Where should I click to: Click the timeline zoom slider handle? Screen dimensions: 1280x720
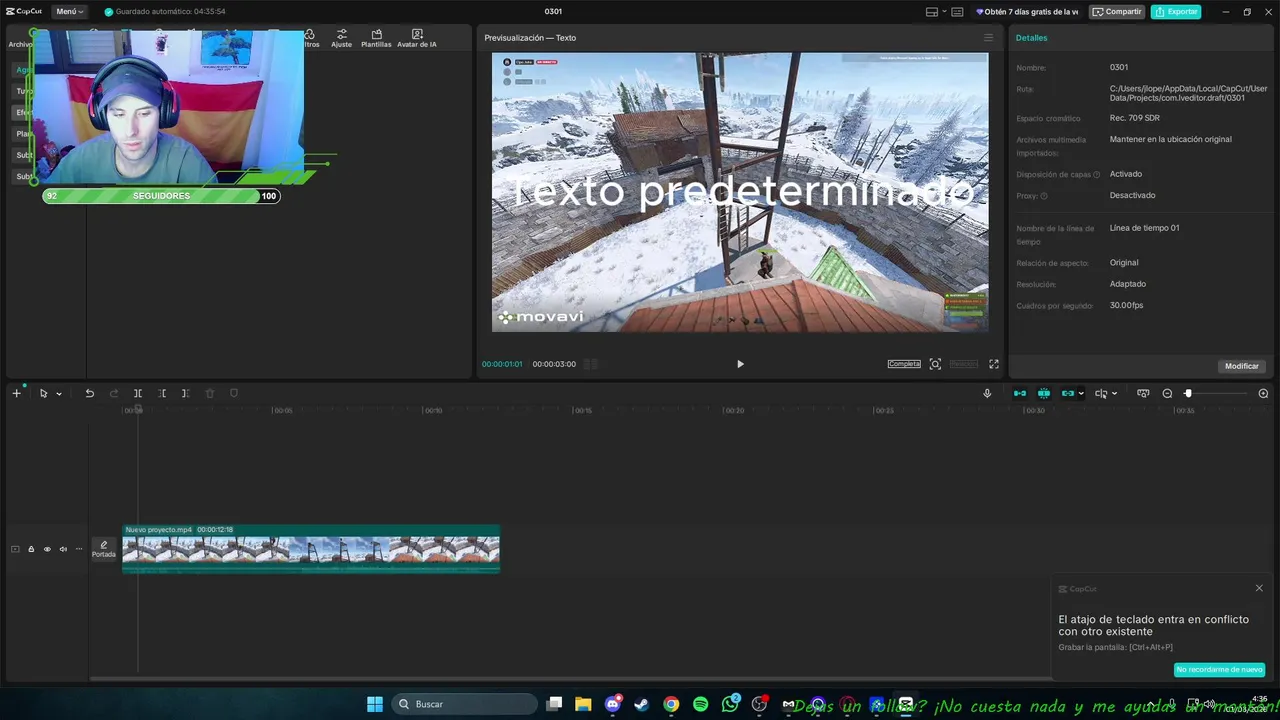tap(1188, 393)
